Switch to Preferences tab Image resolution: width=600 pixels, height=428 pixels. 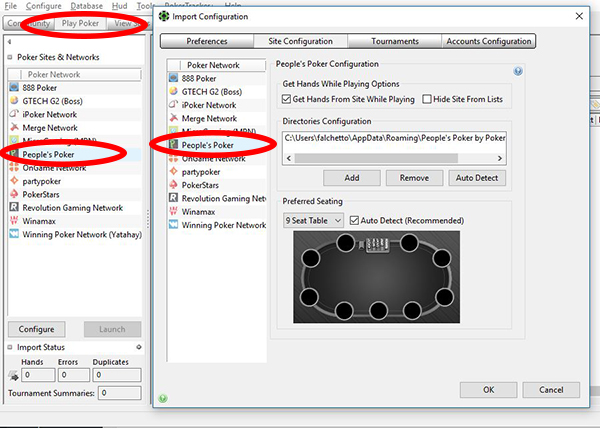pyautogui.click(x=207, y=41)
